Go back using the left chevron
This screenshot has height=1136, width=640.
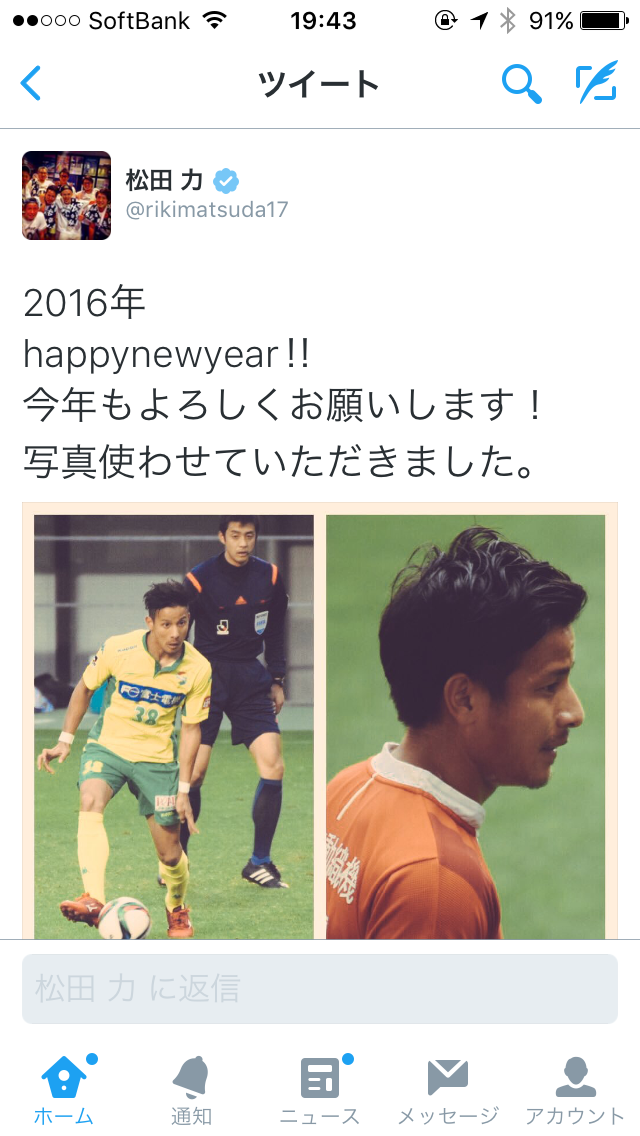(x=30, y=83)
